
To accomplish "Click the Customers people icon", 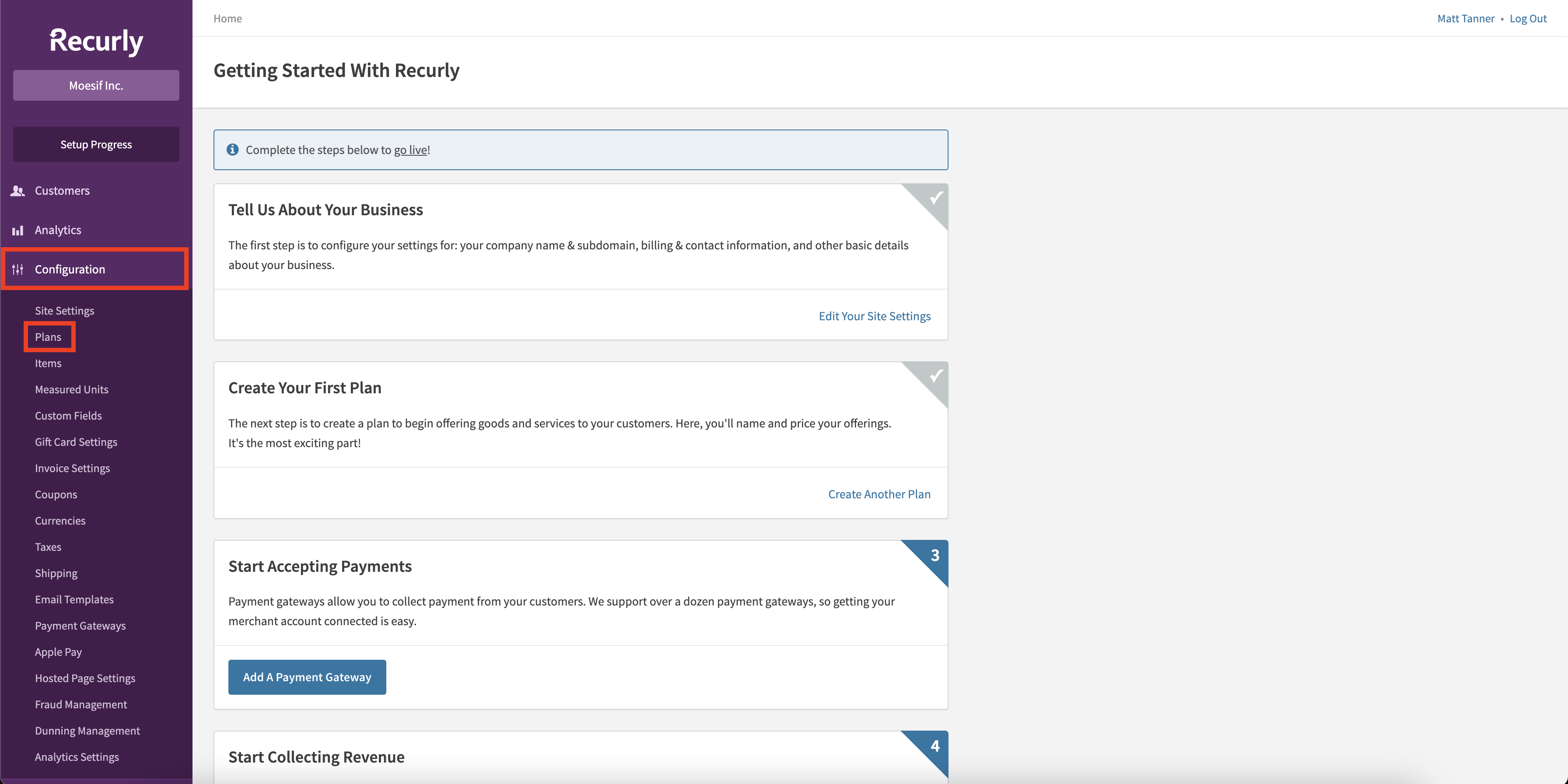I will point(17,191).
